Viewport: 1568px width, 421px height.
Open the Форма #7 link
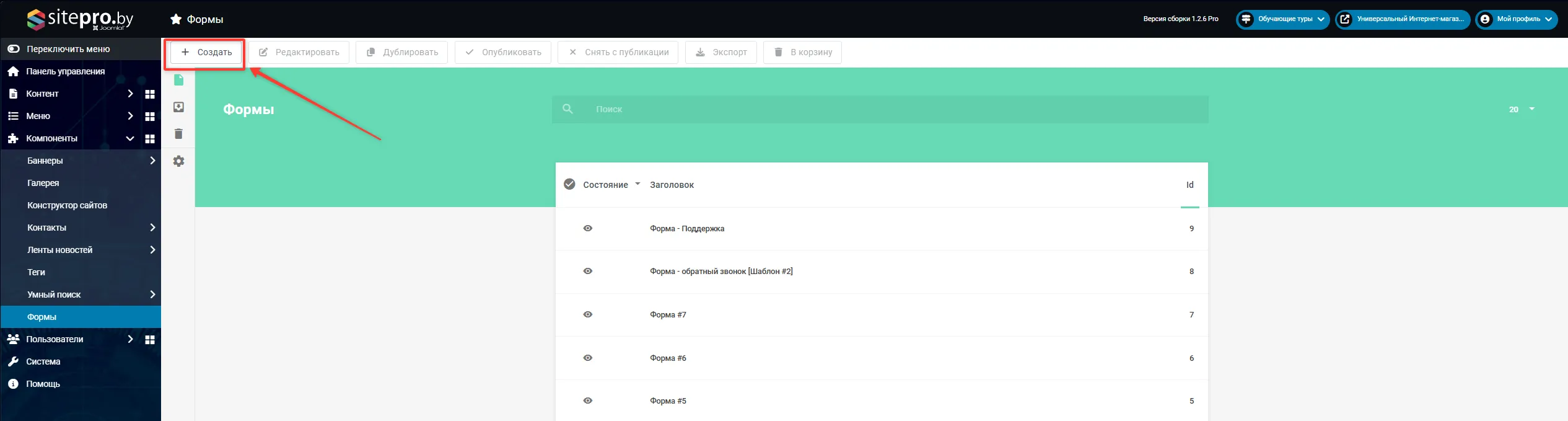(x=668, y=315)
